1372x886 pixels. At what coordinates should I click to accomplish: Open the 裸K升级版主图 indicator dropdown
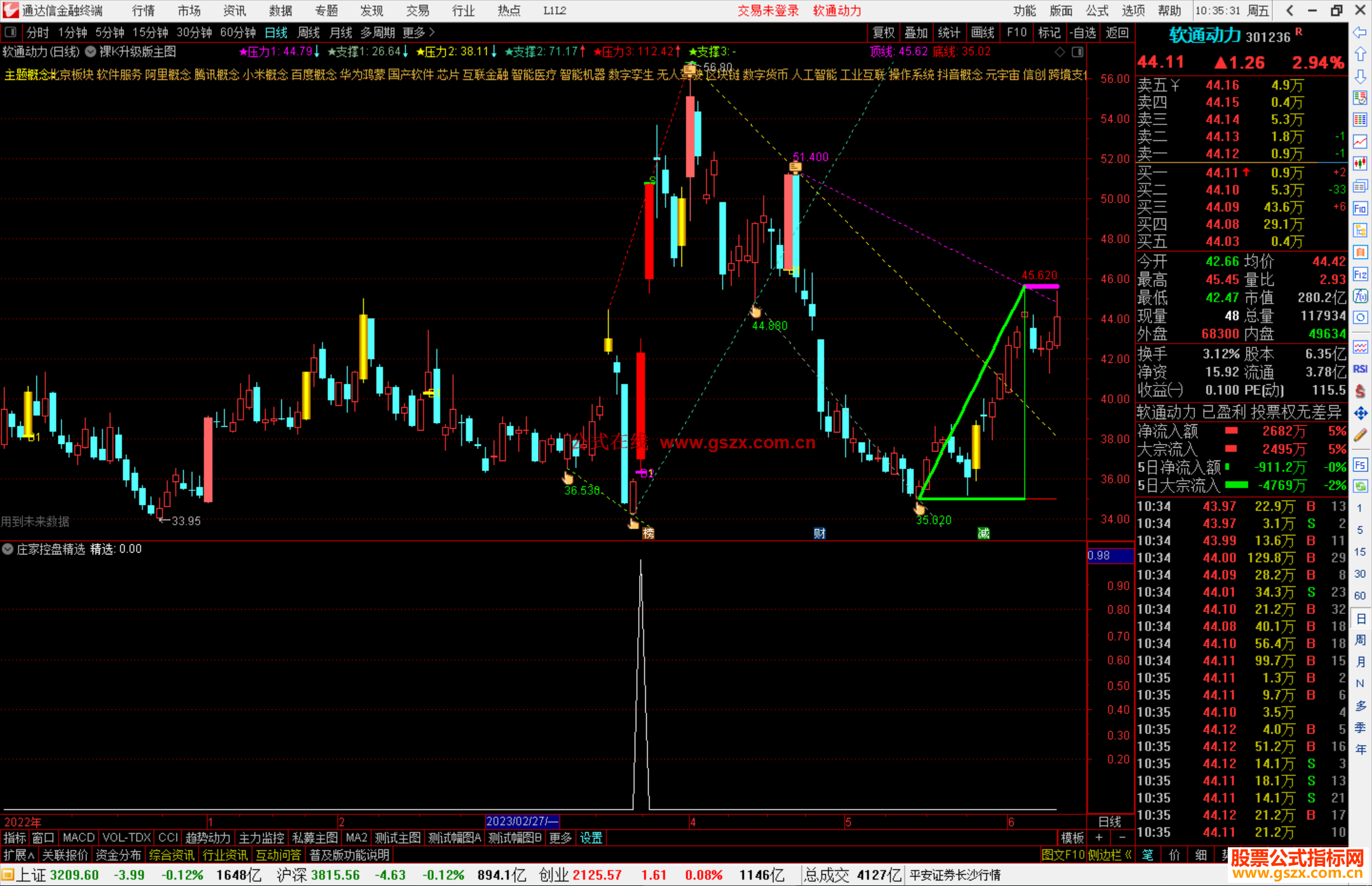(91, 51)
